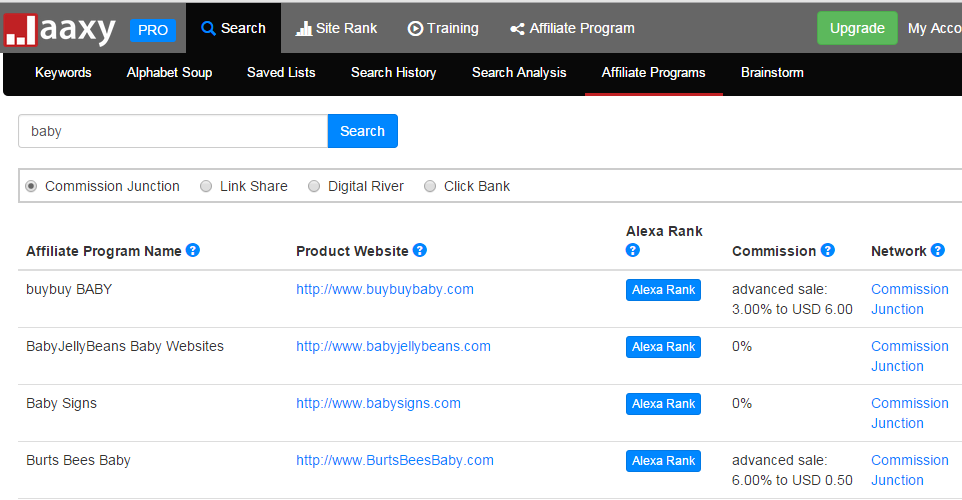Select the Click Bank radio button
The width and height of the screenshot is (962, 500).
(430, 186)
